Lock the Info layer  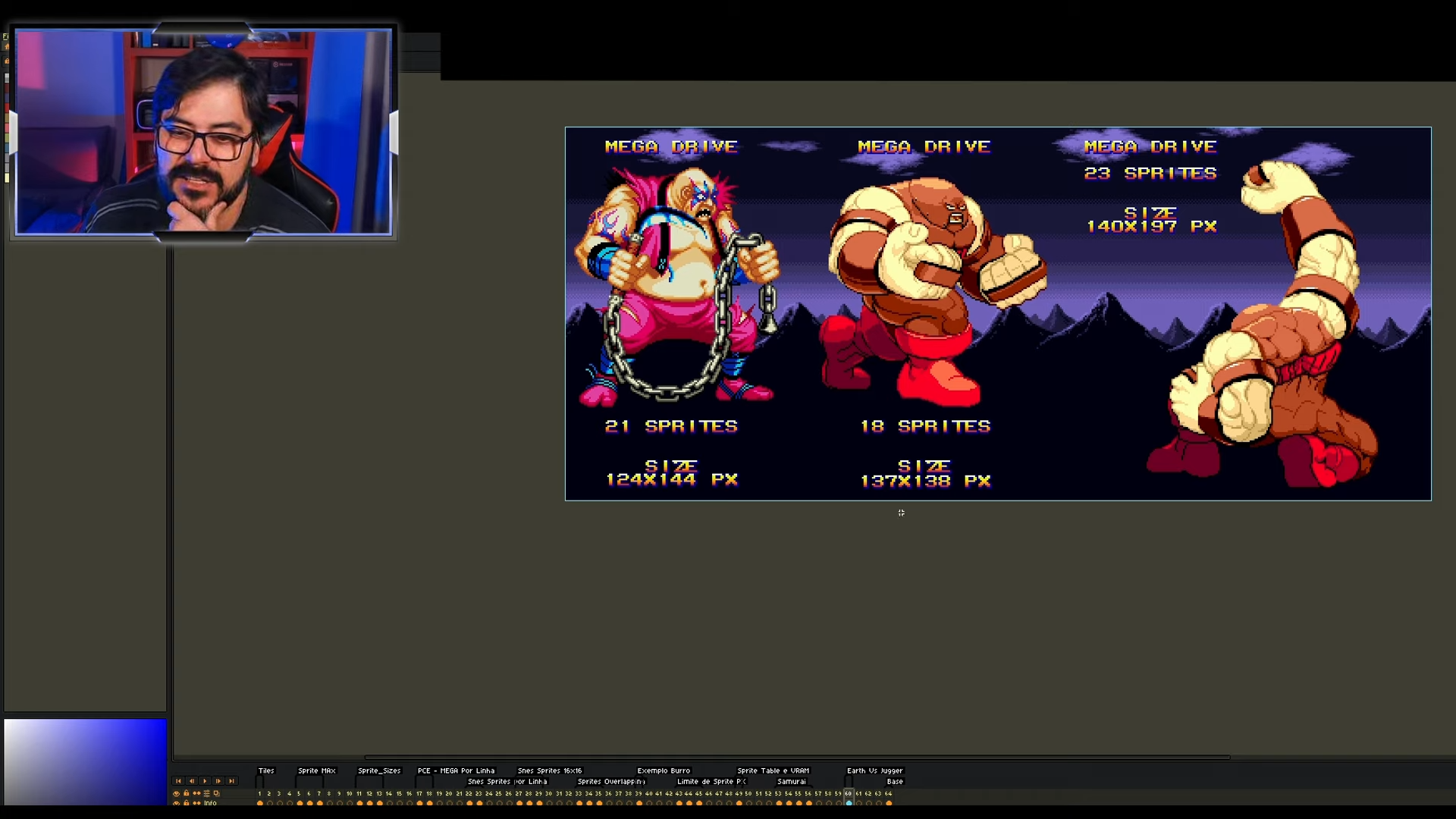pos(187,803)
